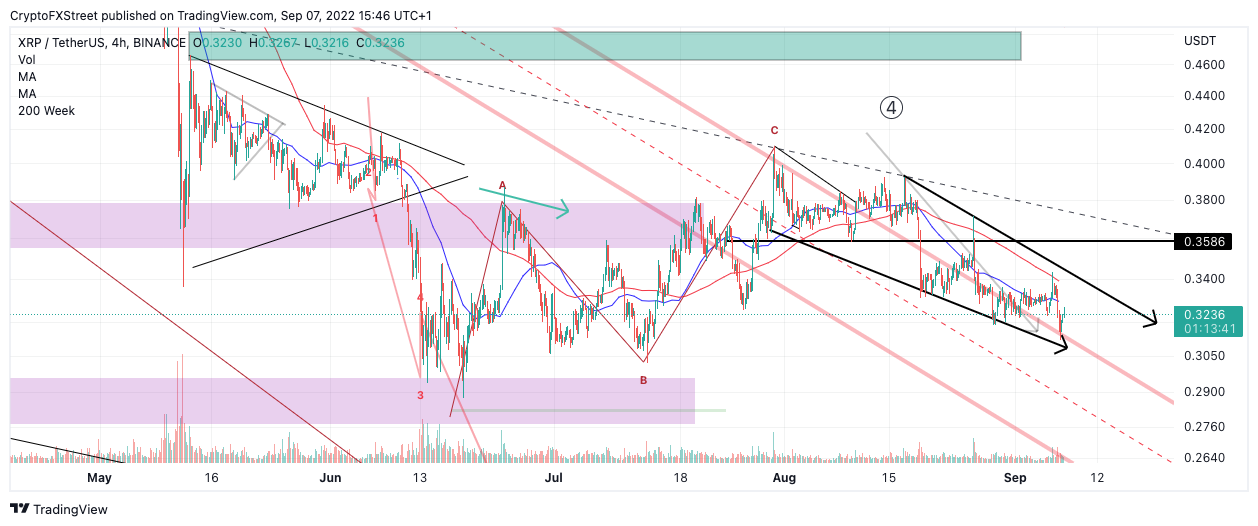The image size is (1258, 526).
Task: Click the 18 date axis label
Action: tap(679, 478)
